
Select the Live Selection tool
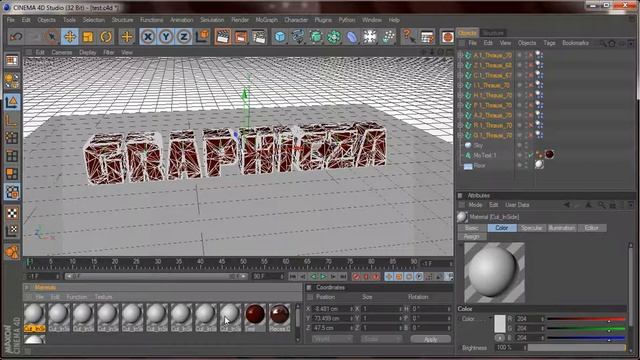[x=52, y=37]
